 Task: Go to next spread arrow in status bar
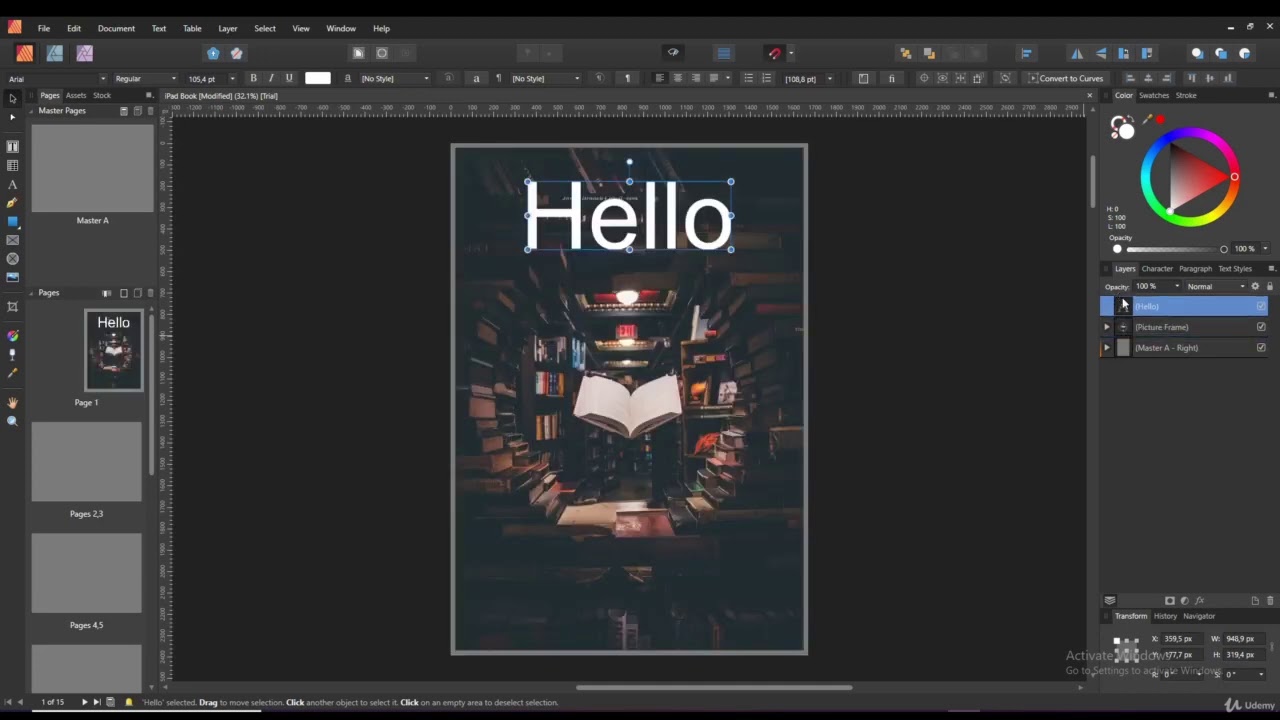click(x=84, y=702)
